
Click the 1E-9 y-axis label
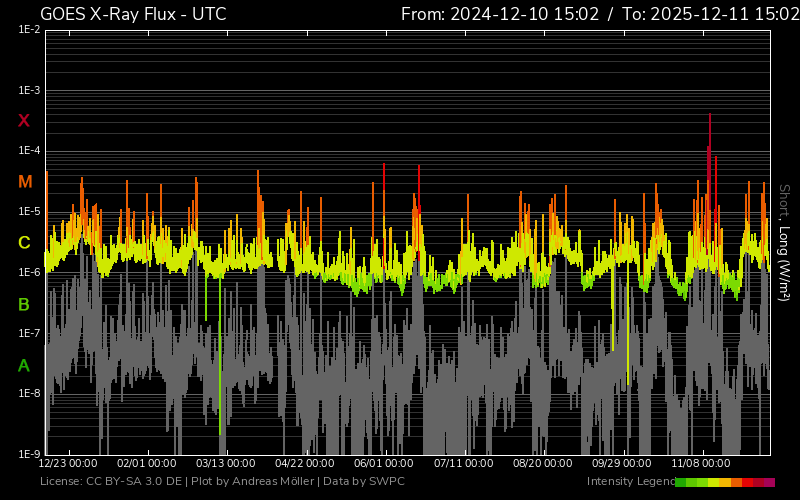[29, 454]
